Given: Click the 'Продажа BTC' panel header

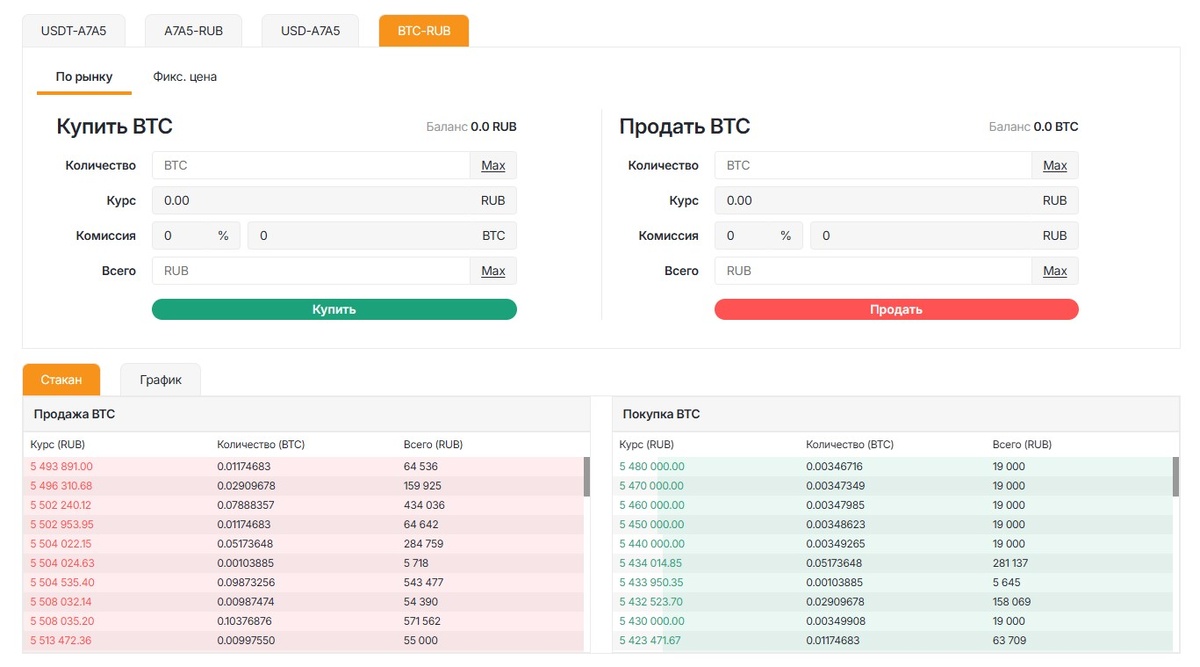Looking at the screenshot, I should [306, 414].
